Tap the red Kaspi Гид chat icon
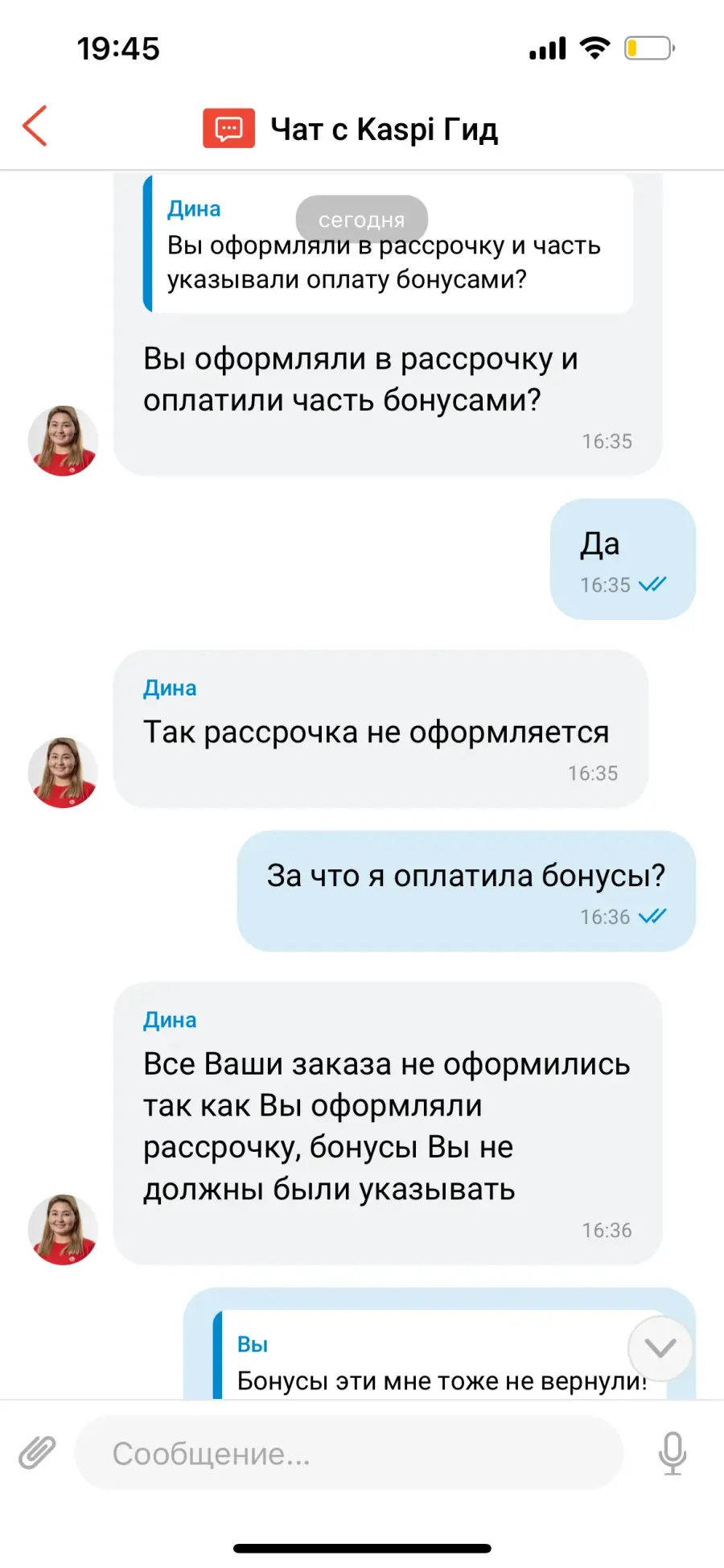Image resolution: width=724 pixels, height=1568 pixels. [x=228, y=129]
